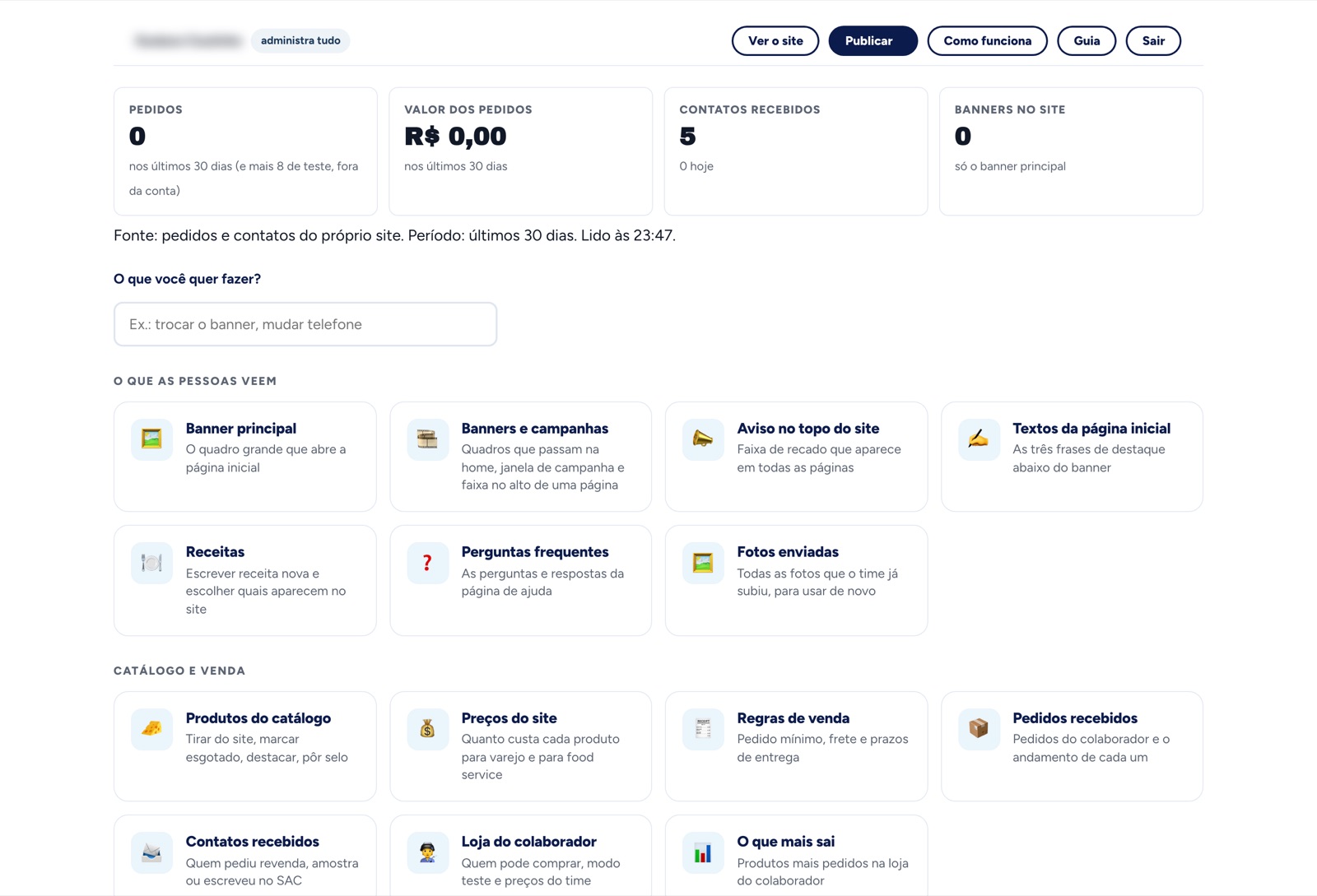The image size is (1317, 896).
Task: Open the Receitas section title
Action: [215, 552]
